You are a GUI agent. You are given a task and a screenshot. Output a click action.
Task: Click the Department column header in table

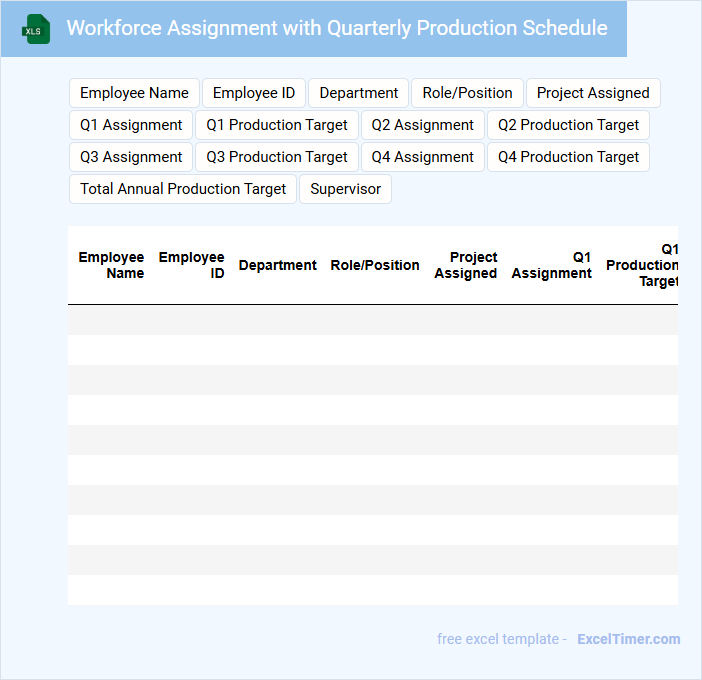277,265
